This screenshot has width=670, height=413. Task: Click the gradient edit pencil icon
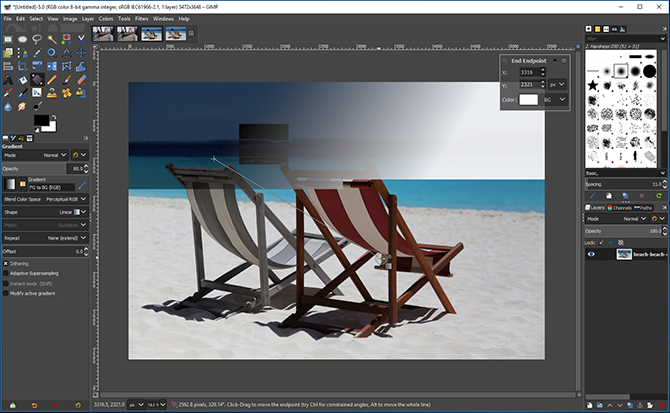(81, 185)
